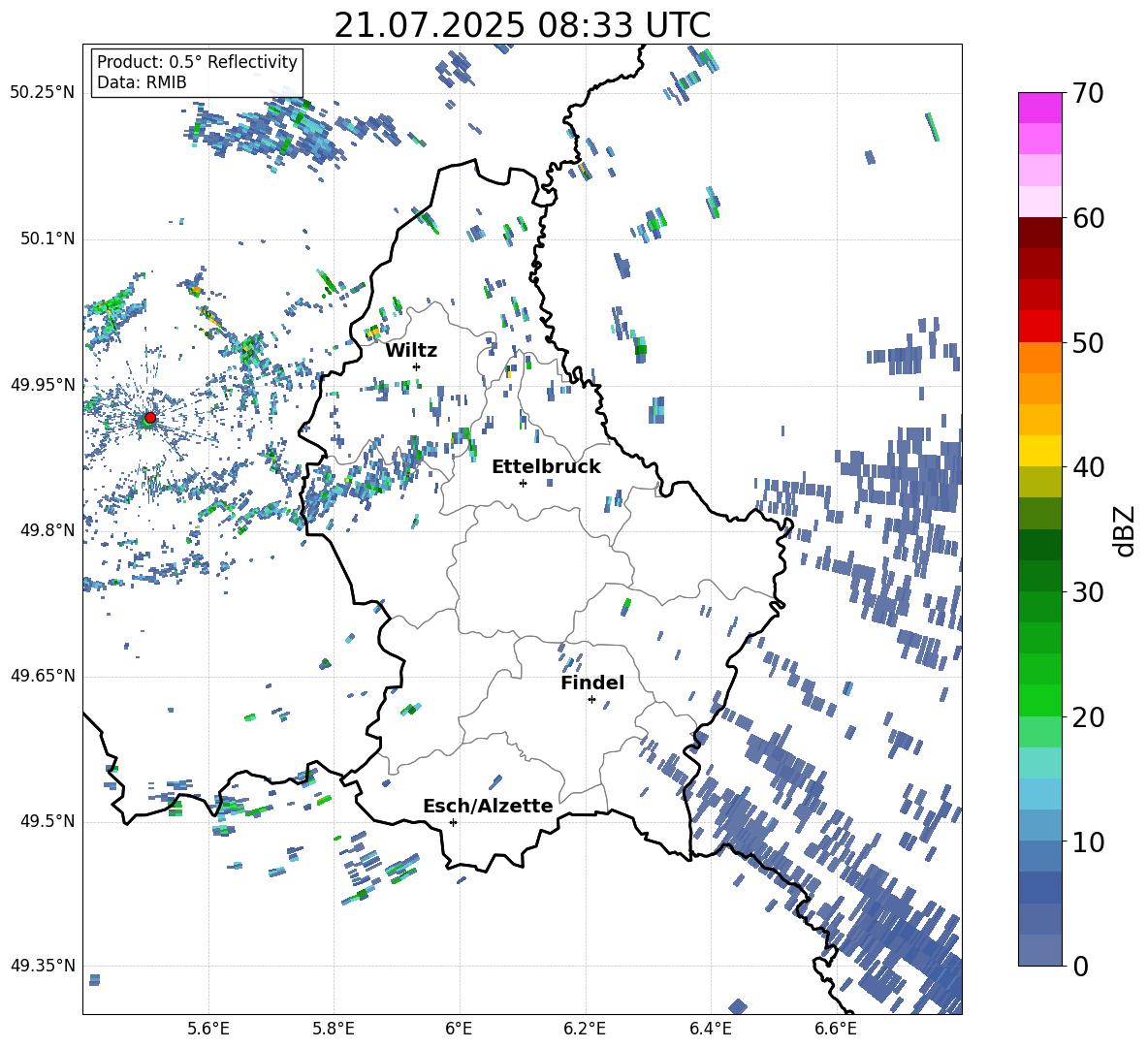
Task: Click the colorbar tick value 40
Action: click(1089, 467)
